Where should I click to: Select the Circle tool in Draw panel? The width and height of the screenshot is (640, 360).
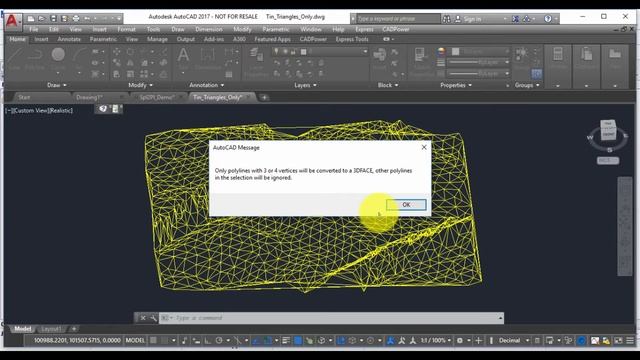(x=58, y=59)
